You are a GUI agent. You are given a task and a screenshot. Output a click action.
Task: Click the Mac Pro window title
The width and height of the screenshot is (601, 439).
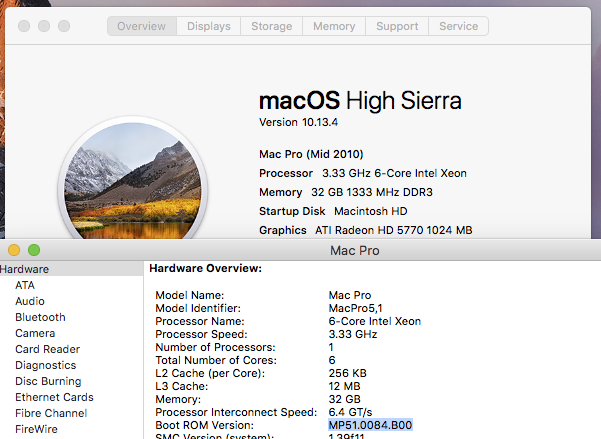[355, 250]
